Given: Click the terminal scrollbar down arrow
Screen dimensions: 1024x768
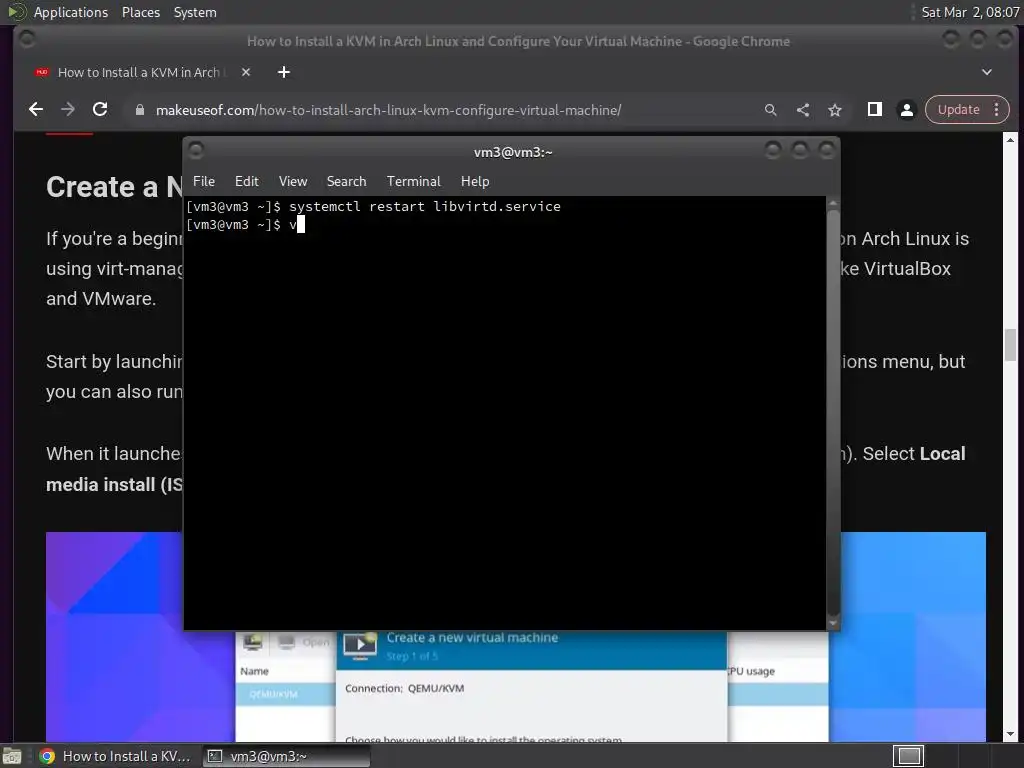Looking at the screenshot, I should pyautogui.click(x=833, y=623).
